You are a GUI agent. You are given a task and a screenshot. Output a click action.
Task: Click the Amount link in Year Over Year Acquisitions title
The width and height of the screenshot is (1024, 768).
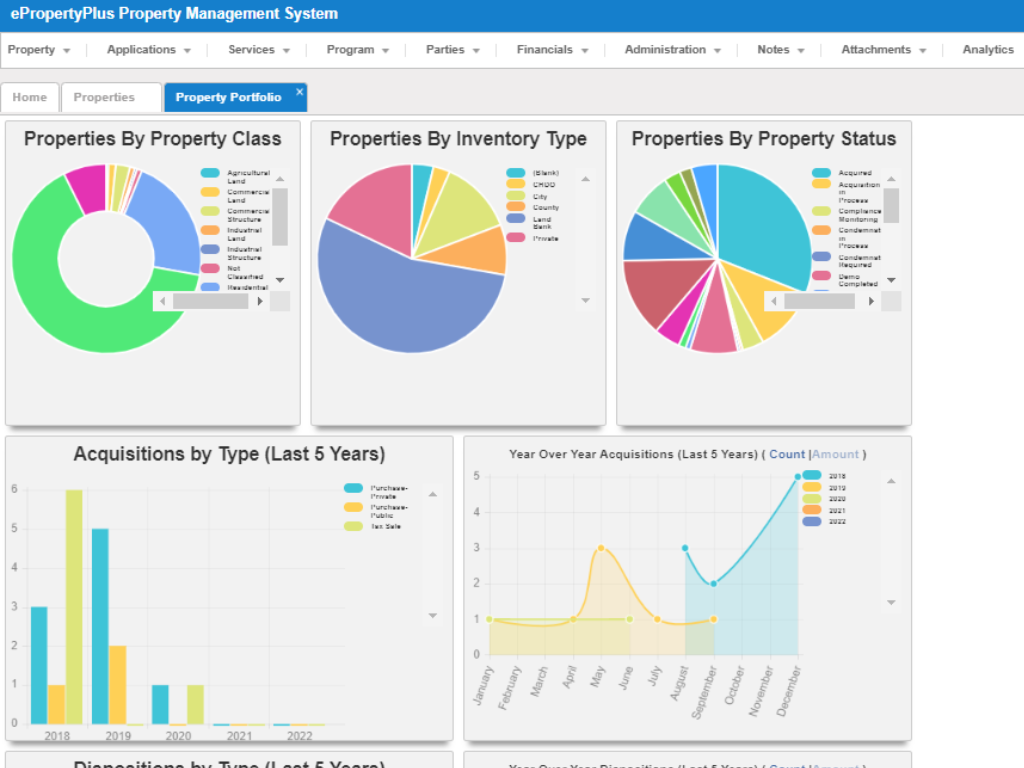point(836,454)
